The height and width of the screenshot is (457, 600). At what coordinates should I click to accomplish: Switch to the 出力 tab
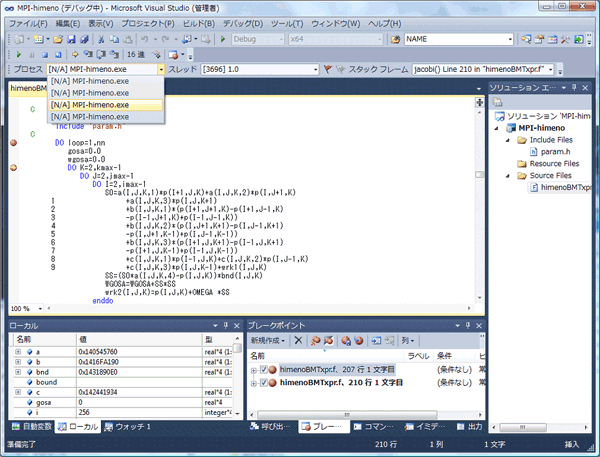[470, 427]
